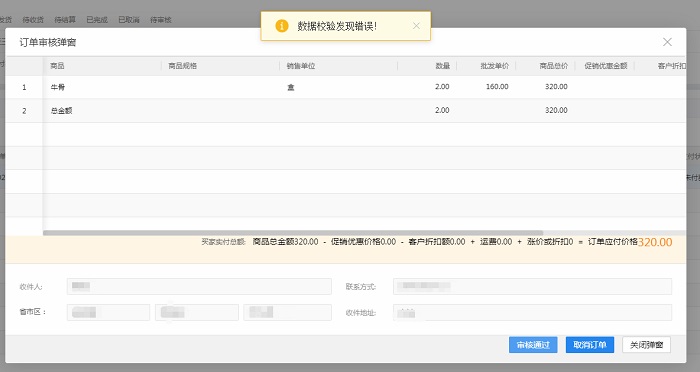Screen dimensions: 700x372
Task: Open the 待审核 tab
Action: (161, 20)
